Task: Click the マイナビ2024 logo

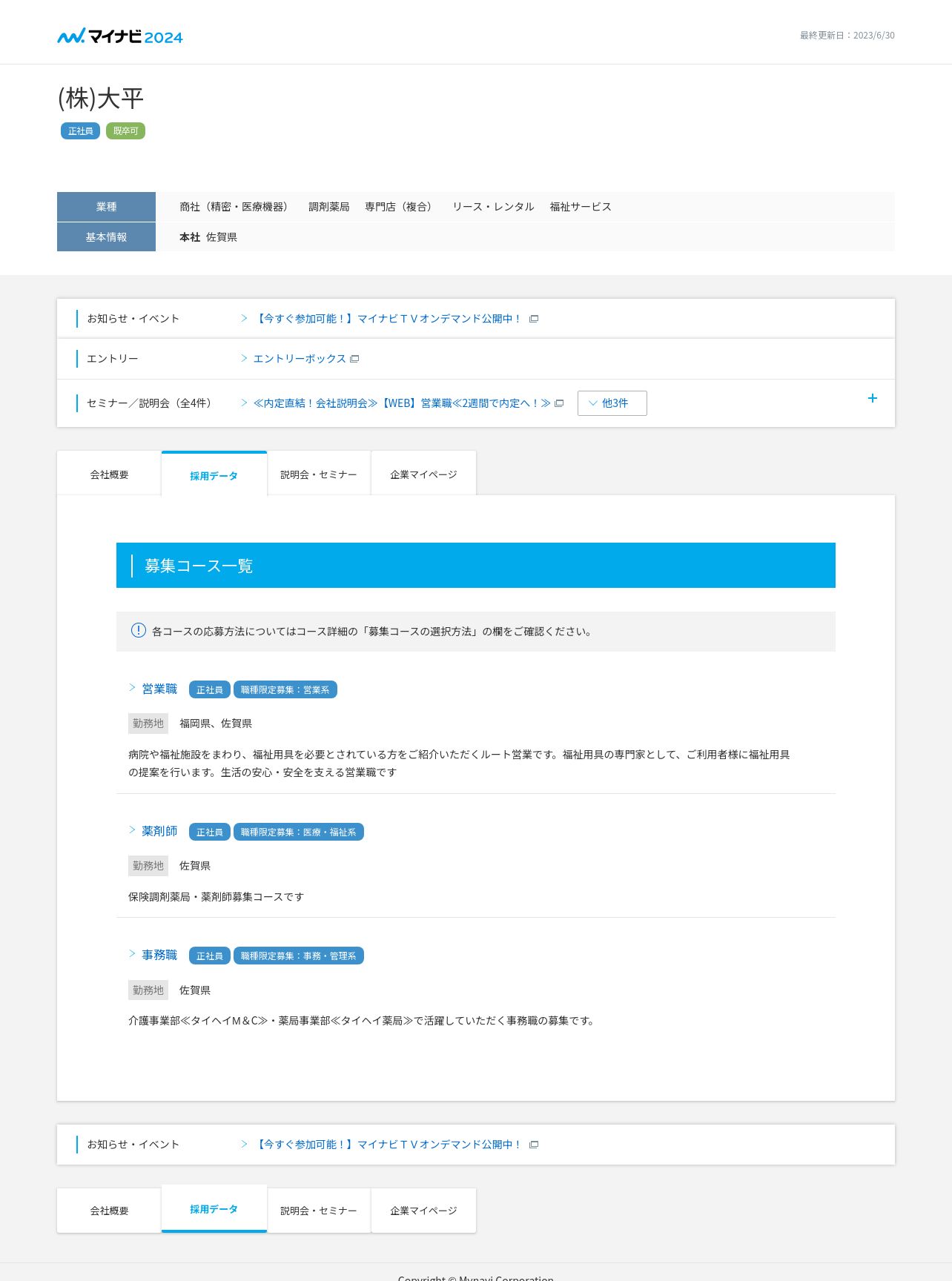Action: click(120, 36)
